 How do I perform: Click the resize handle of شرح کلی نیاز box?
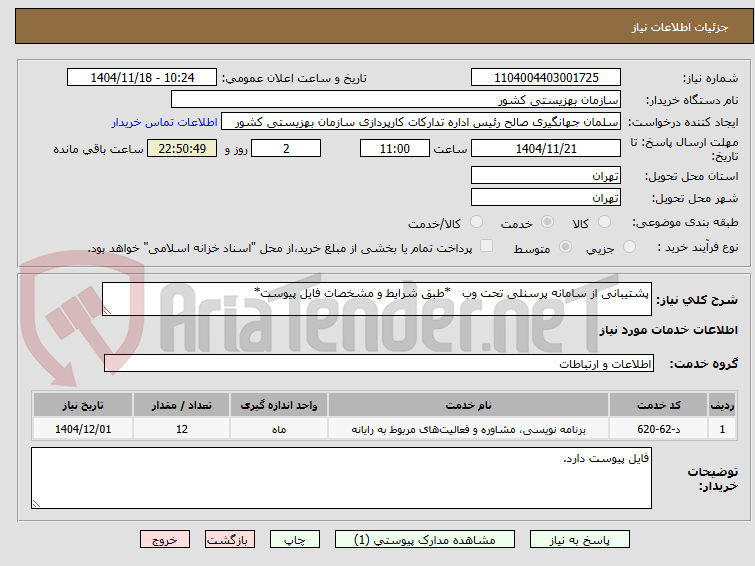[107, 311]
